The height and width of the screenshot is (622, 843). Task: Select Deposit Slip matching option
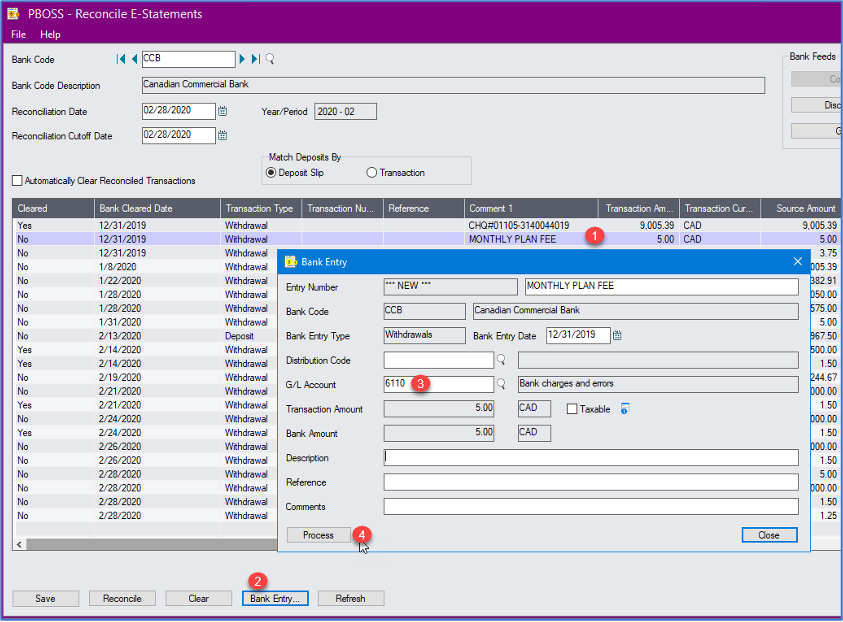271,173
